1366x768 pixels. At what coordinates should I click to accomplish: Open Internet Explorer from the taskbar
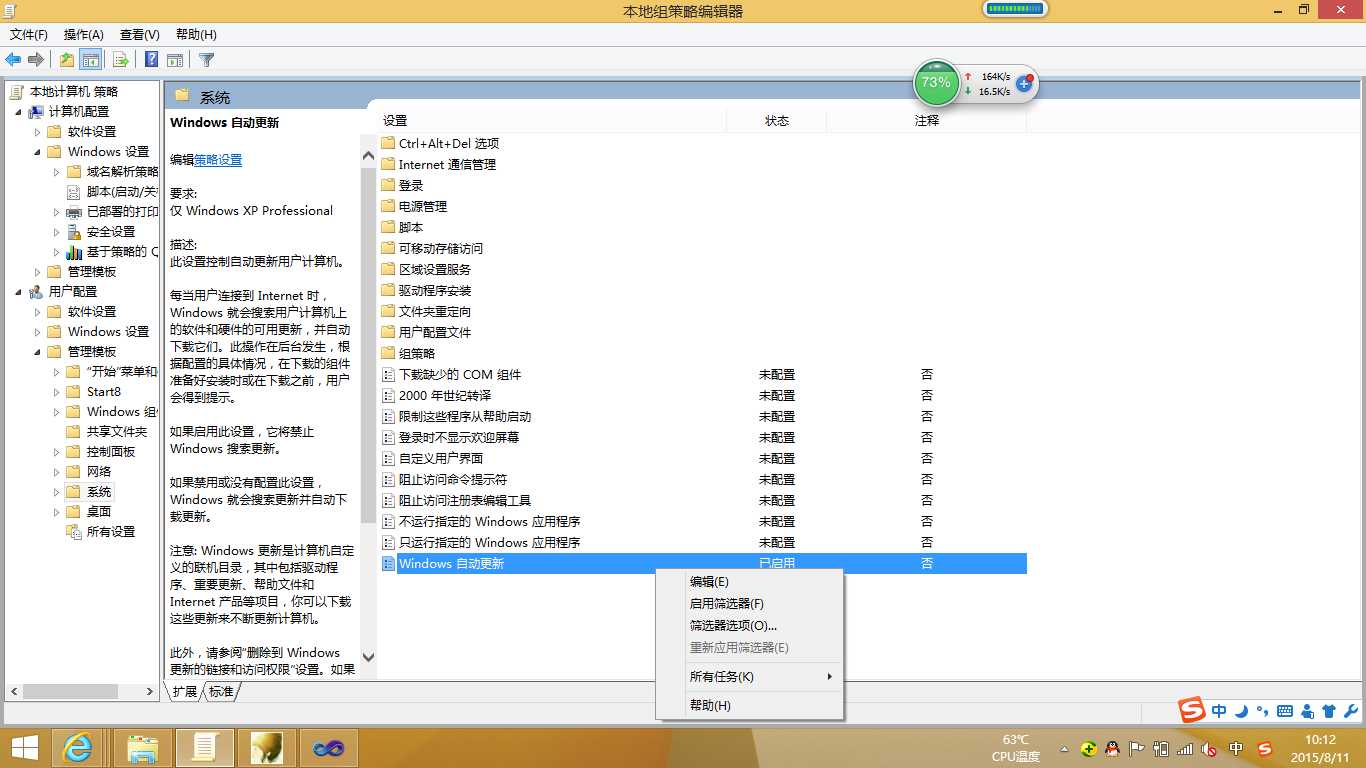pyautogui.click(x=77, y=747)
